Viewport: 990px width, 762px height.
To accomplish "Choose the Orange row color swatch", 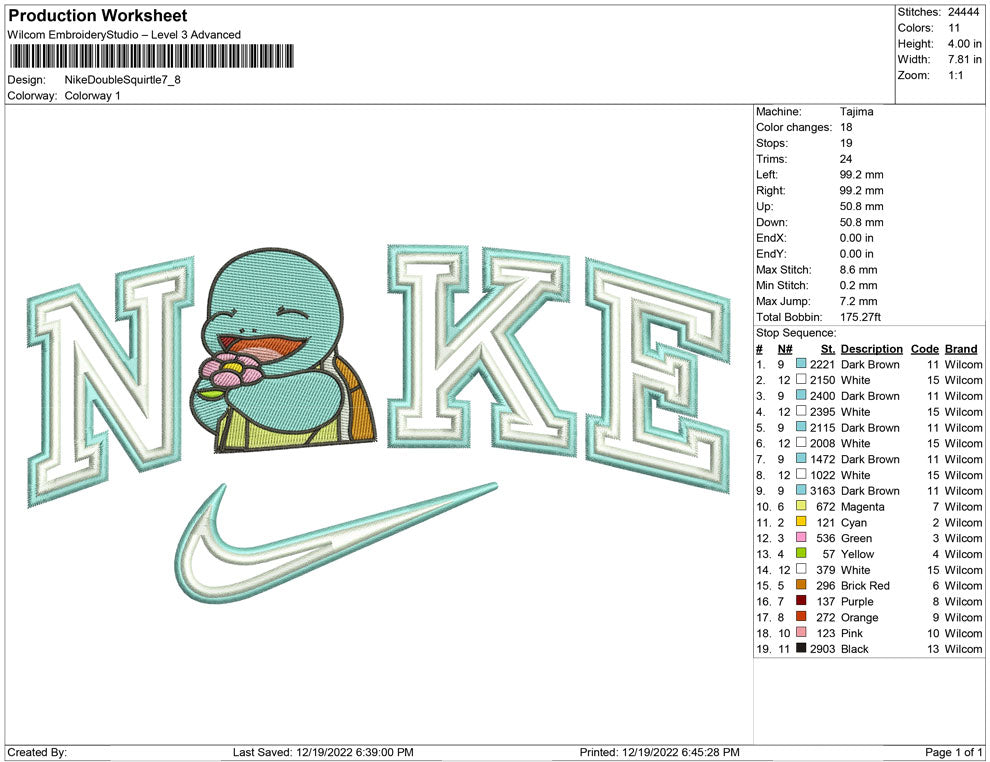I will (801, 616).
